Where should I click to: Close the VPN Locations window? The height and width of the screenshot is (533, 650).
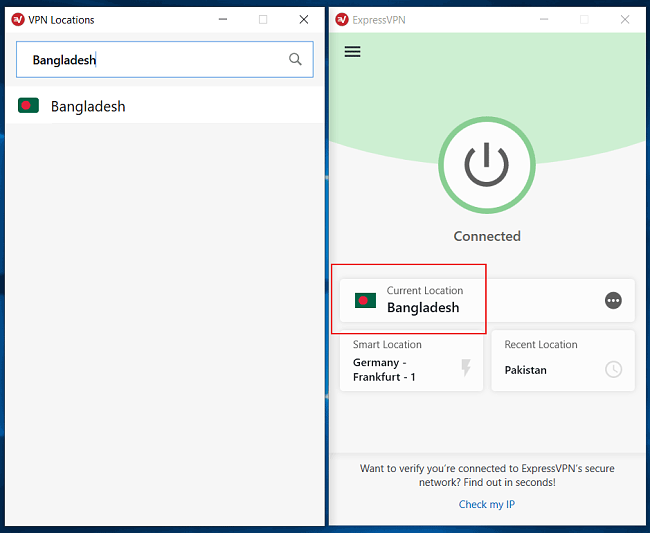coord(304,19)
